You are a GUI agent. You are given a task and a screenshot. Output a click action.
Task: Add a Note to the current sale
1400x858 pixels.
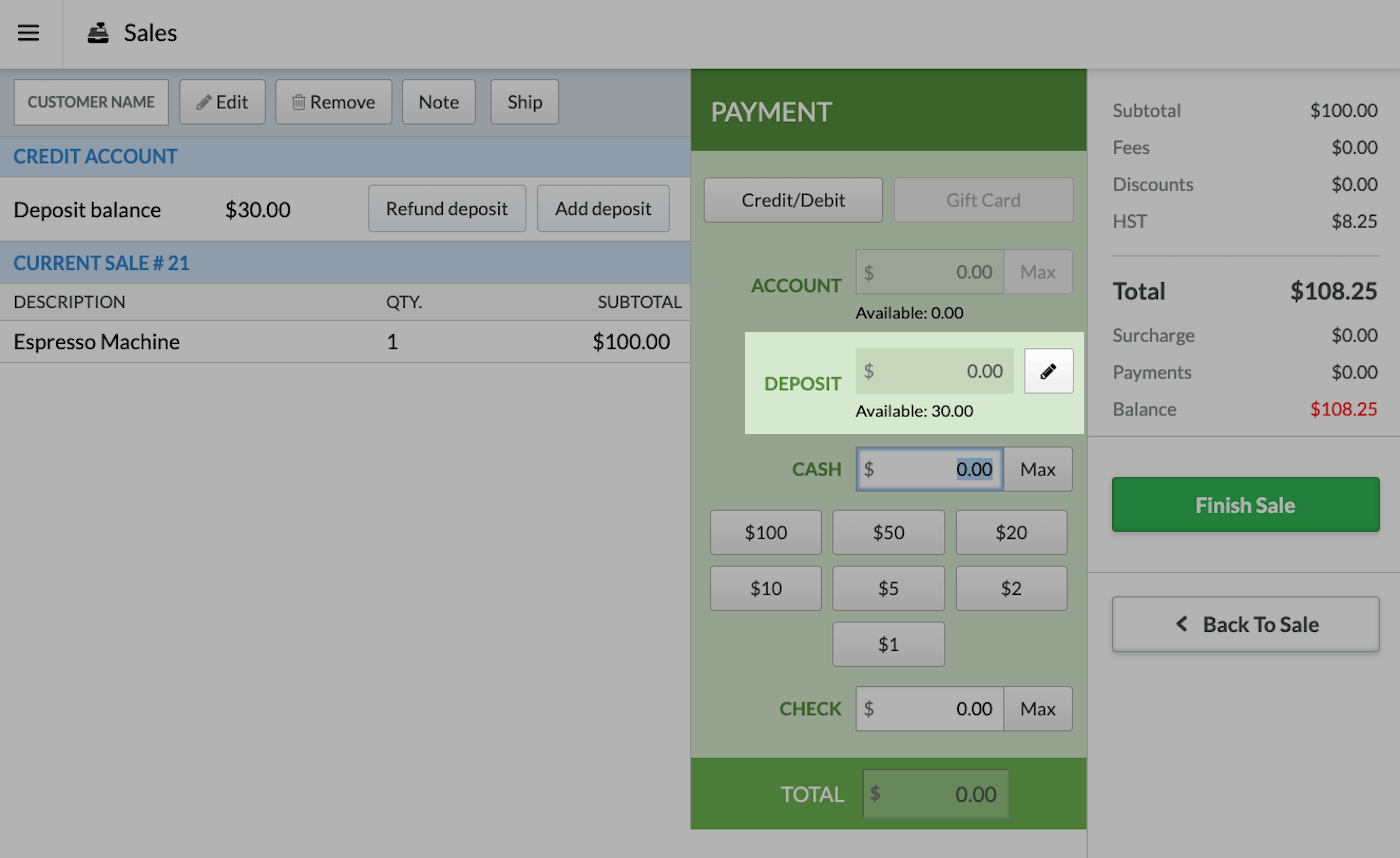438,101
